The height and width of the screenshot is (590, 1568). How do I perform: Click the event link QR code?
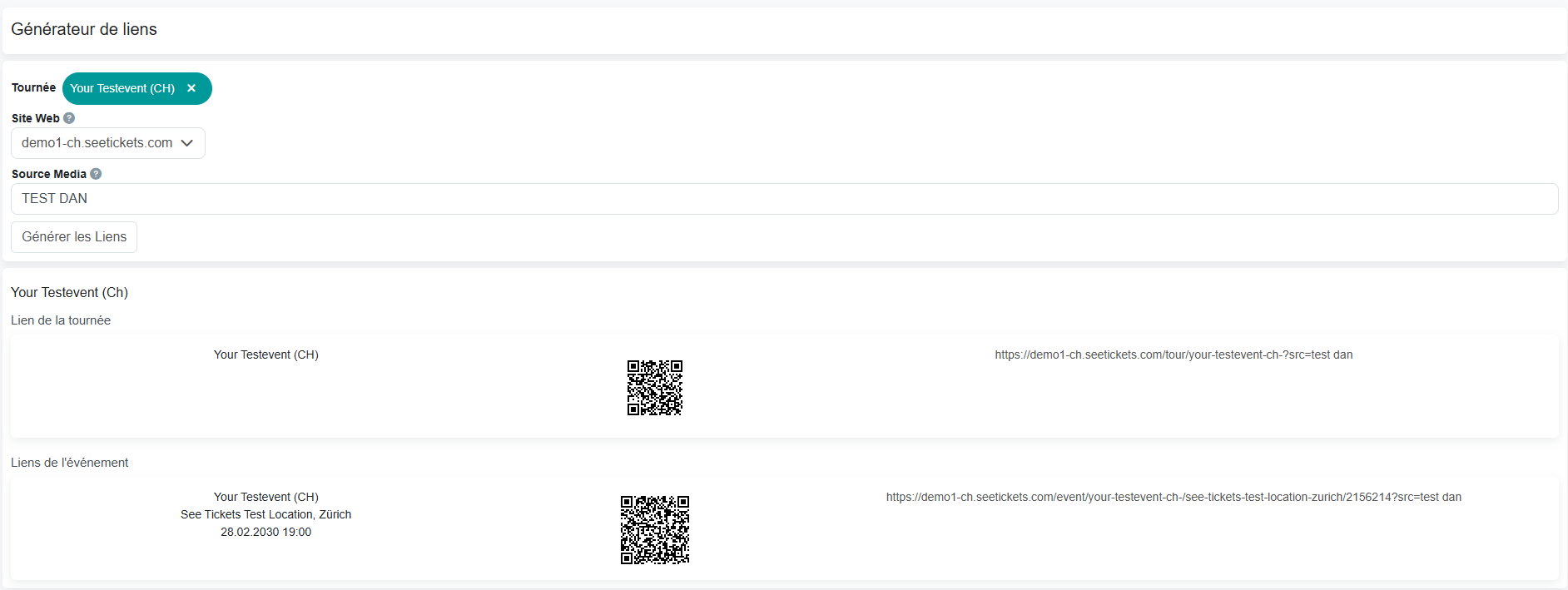[654, 530]
